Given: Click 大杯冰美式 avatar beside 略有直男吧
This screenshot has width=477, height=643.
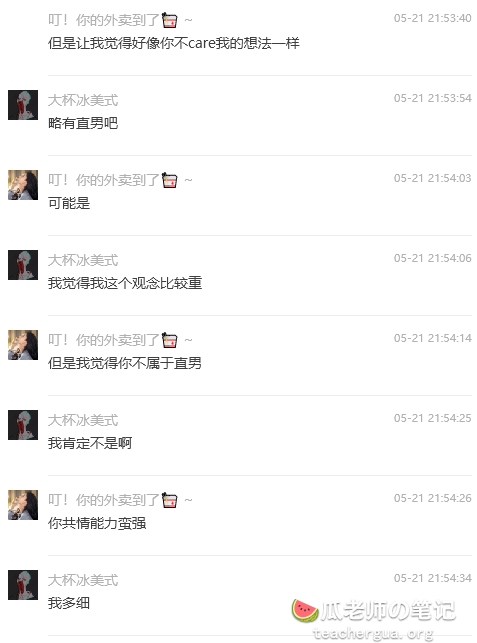Looking at the screenshot, I should coord(23,105).
